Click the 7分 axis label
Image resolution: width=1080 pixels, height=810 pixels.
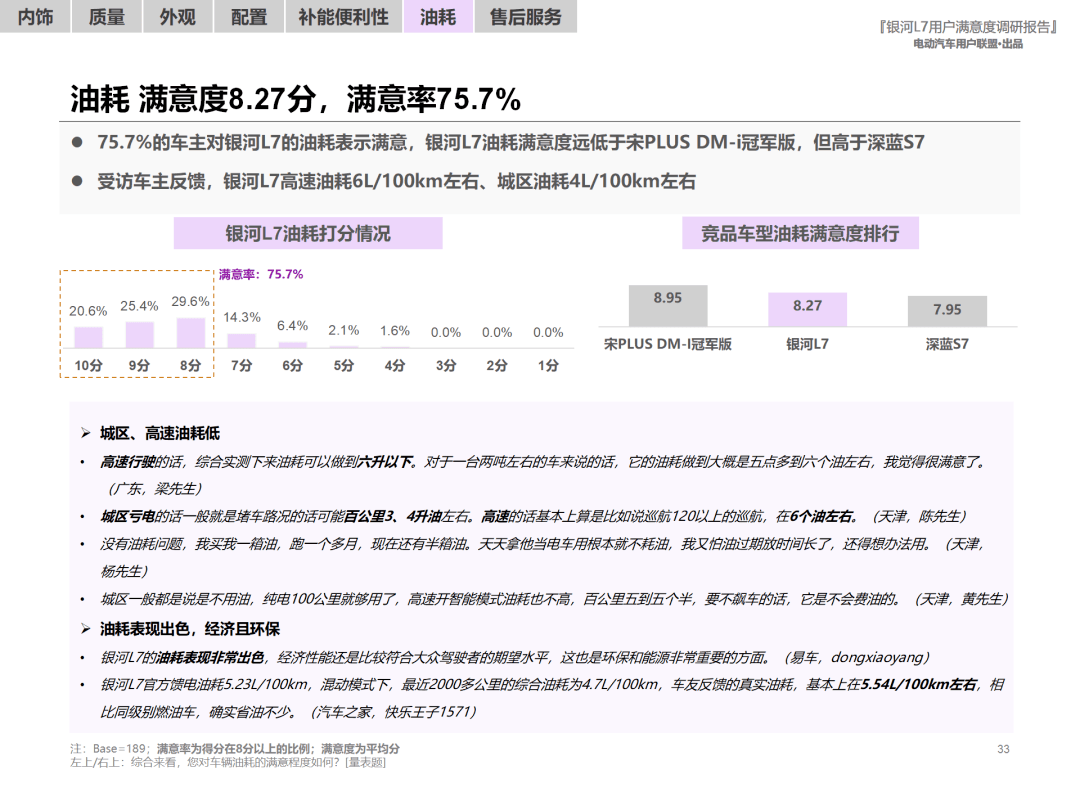pyautogui.click(x=242, y=366)
